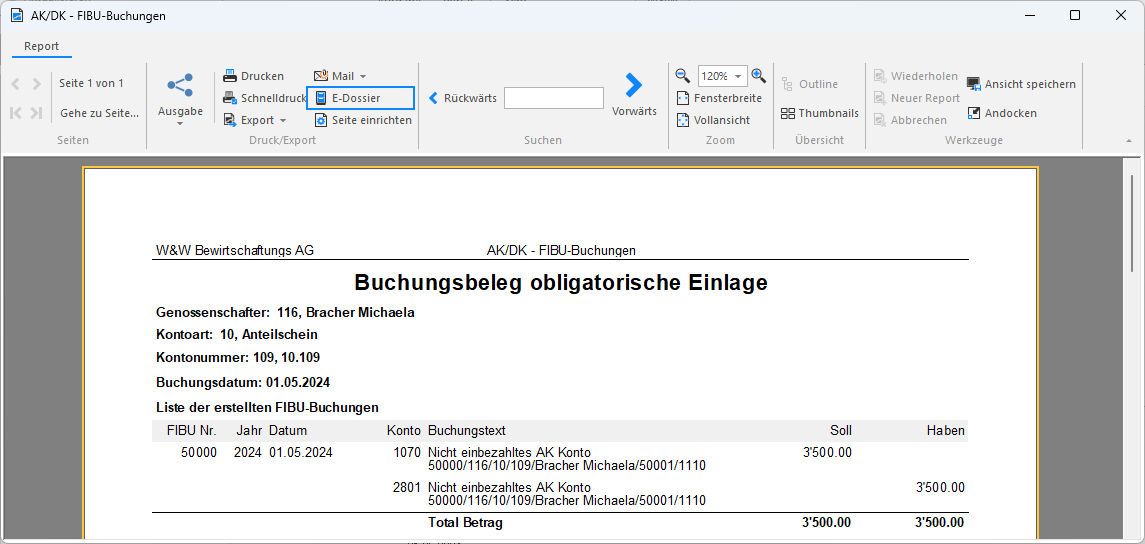
Task: Maximize the AK/DK window
Action: pos(1075,15)
